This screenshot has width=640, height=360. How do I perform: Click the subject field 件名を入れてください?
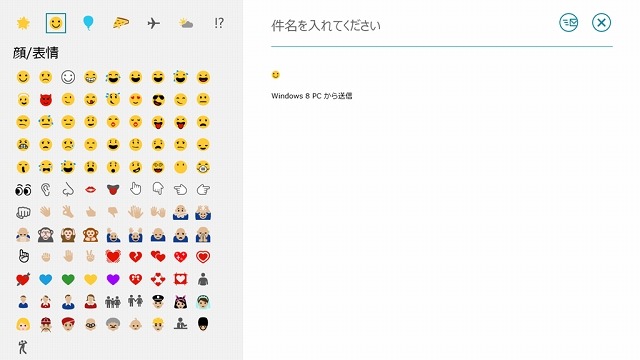[x=442, y=26]
